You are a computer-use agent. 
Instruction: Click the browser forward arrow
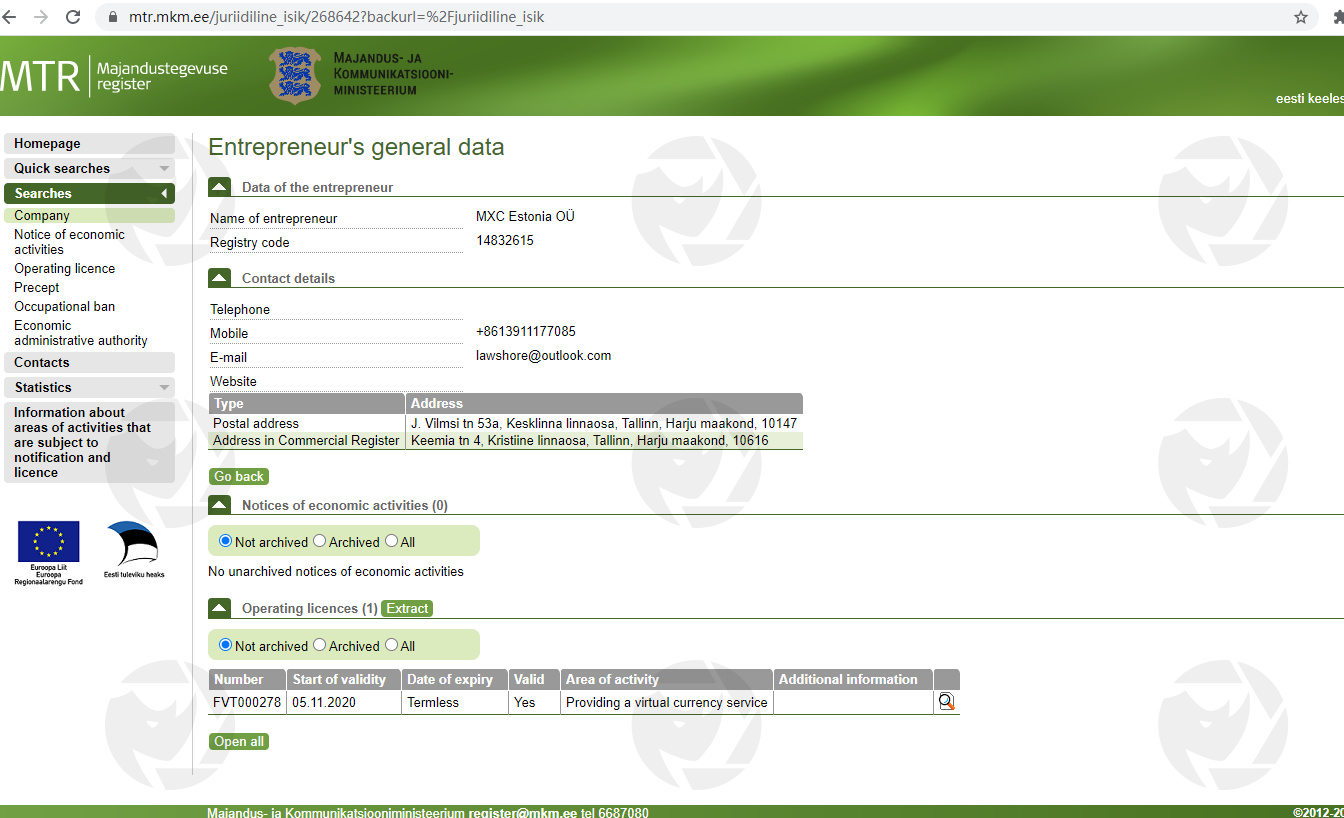pos(41,17)
